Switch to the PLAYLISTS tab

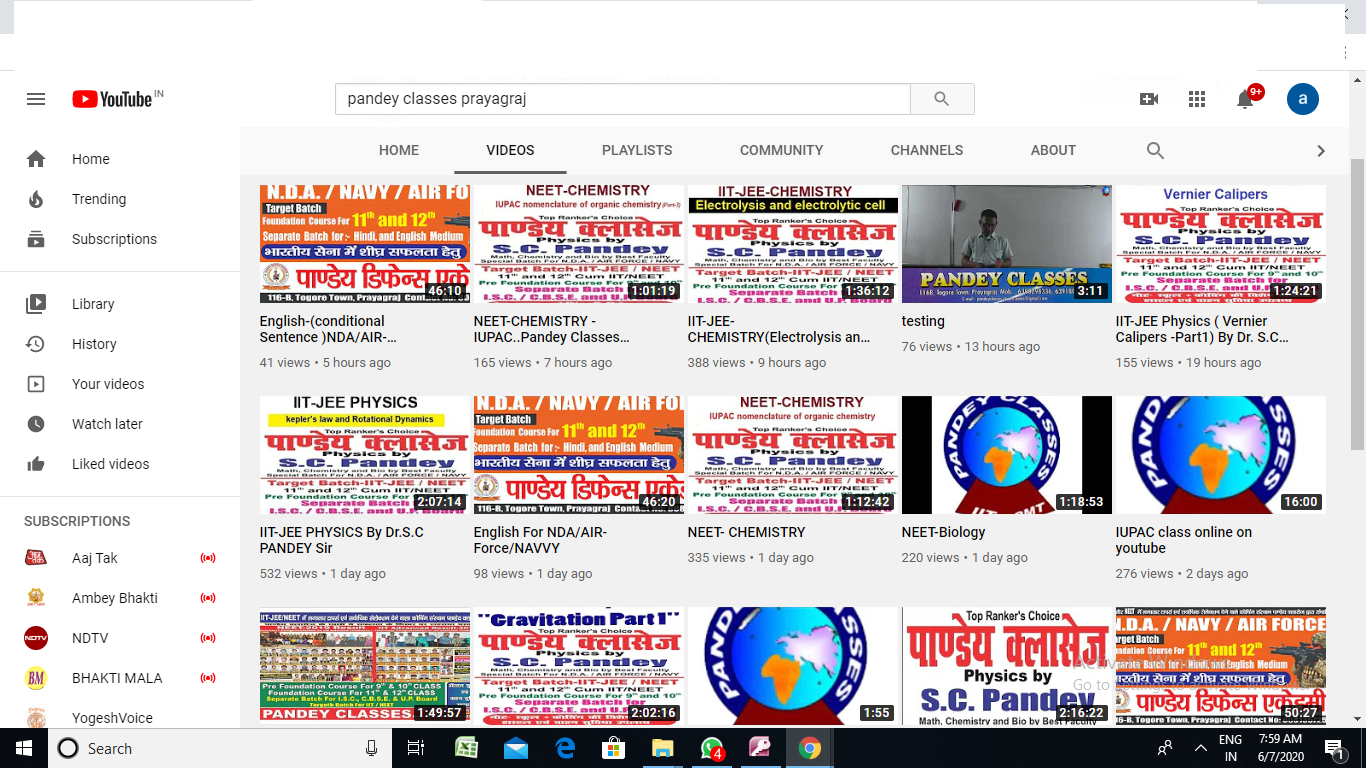[x=637, y=150]
